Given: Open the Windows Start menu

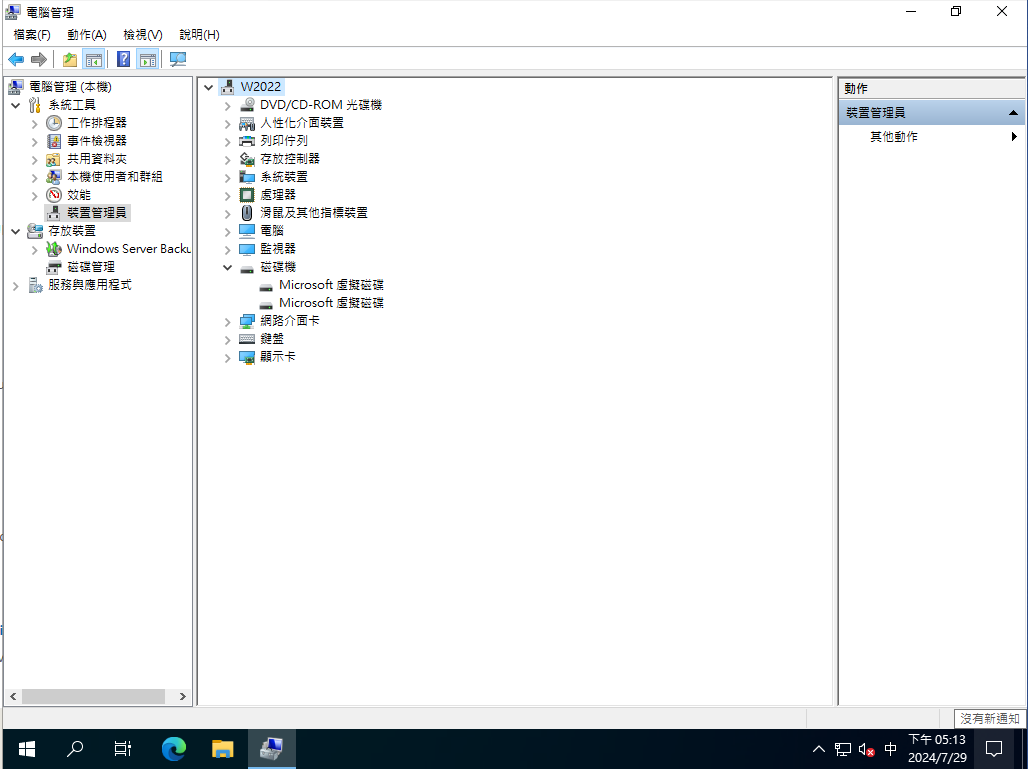Looking at the screenshot, I should 26,749.
